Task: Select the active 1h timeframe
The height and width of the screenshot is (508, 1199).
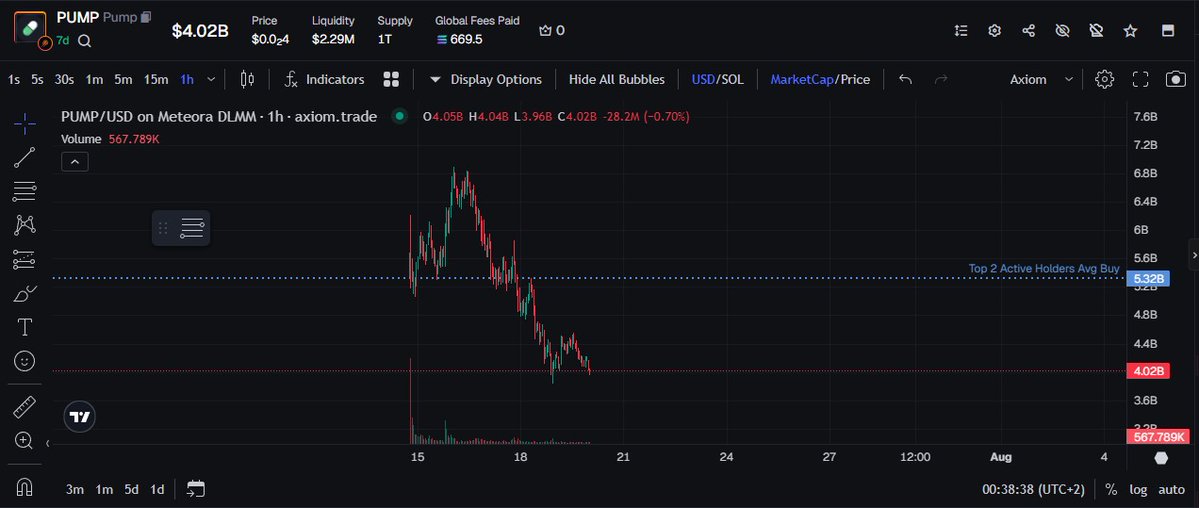Action: pyautogui.click(x=187, y=79)
